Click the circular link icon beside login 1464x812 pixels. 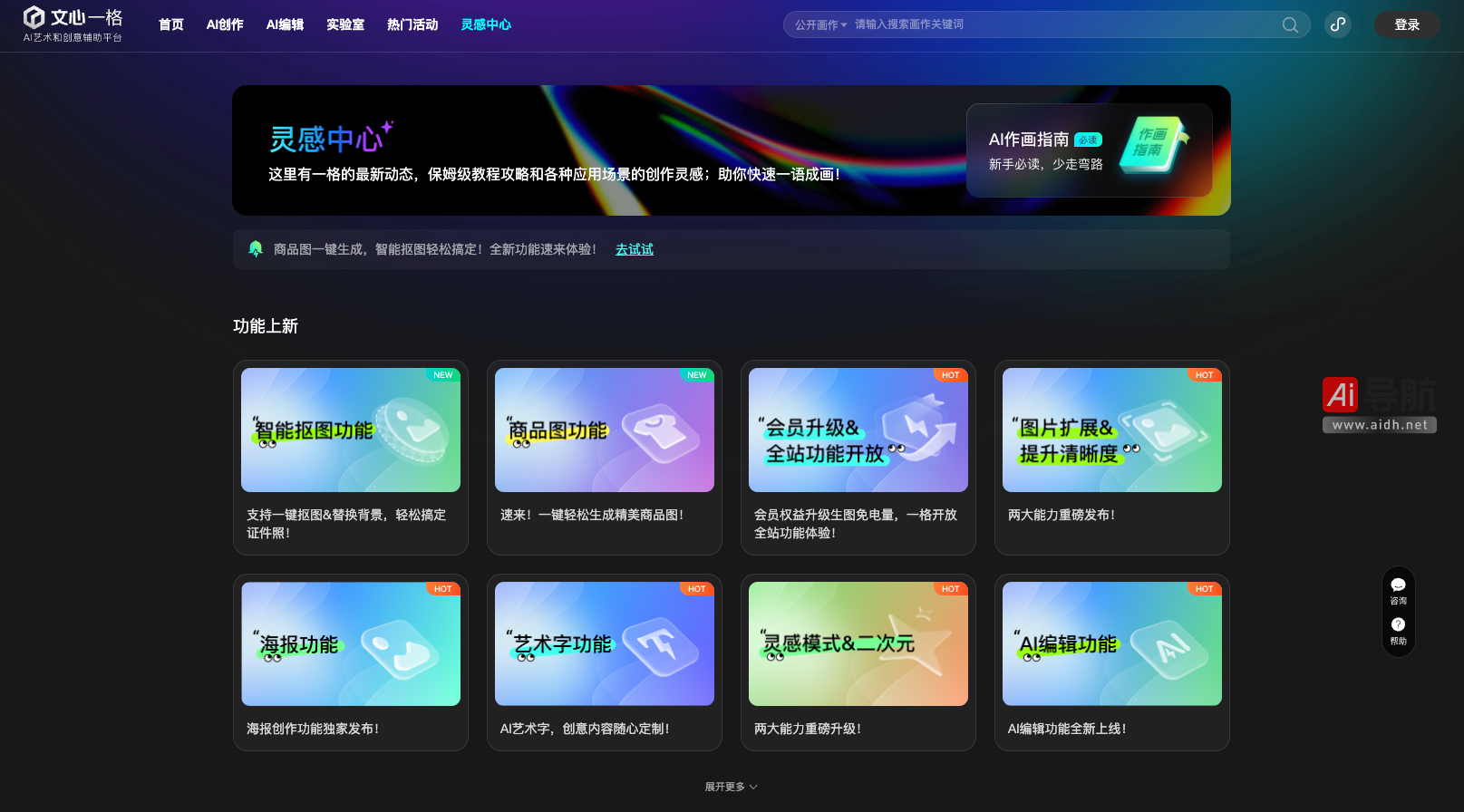(x=1338, y=24)
